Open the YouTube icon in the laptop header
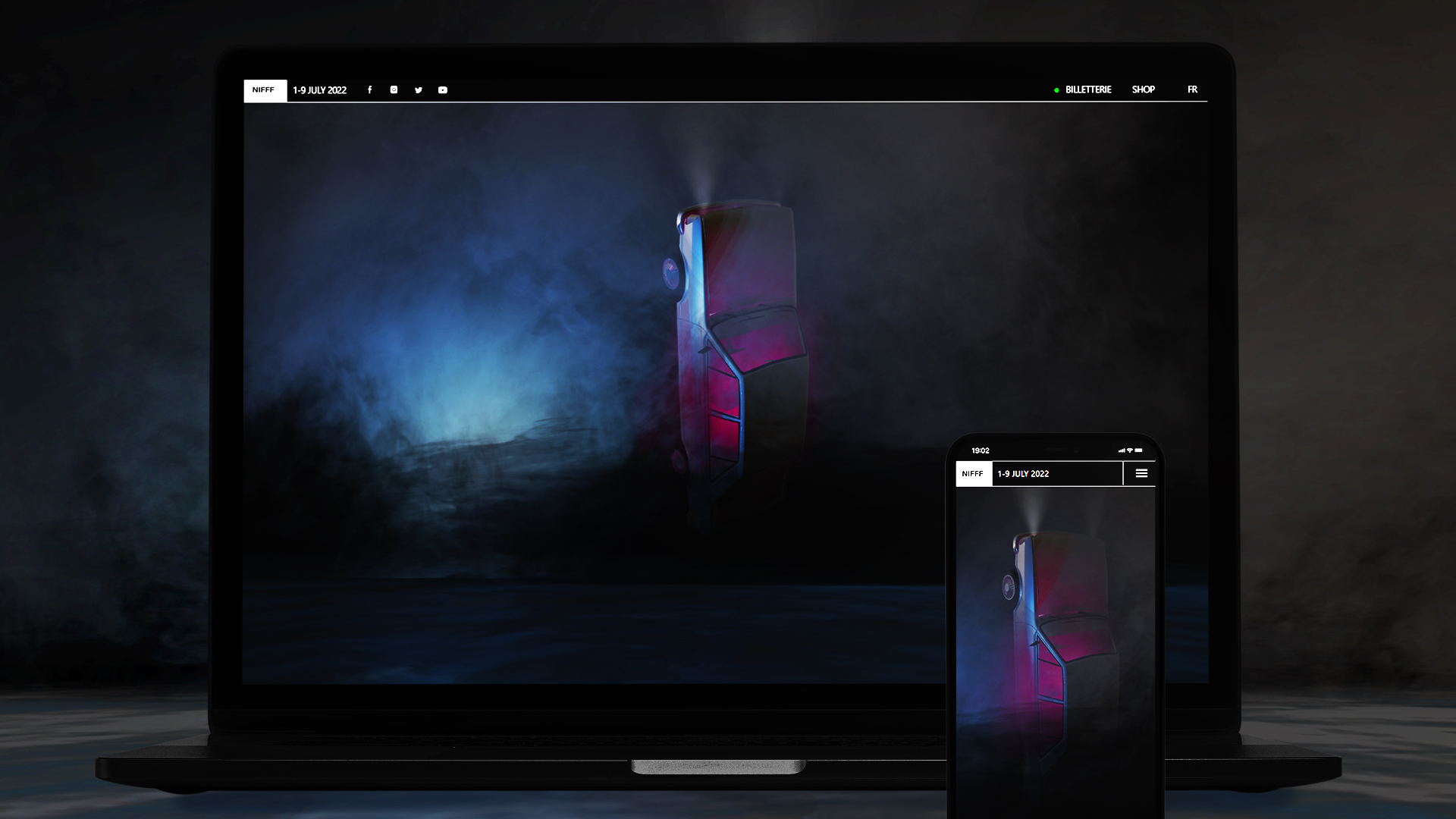 point(443,90)
